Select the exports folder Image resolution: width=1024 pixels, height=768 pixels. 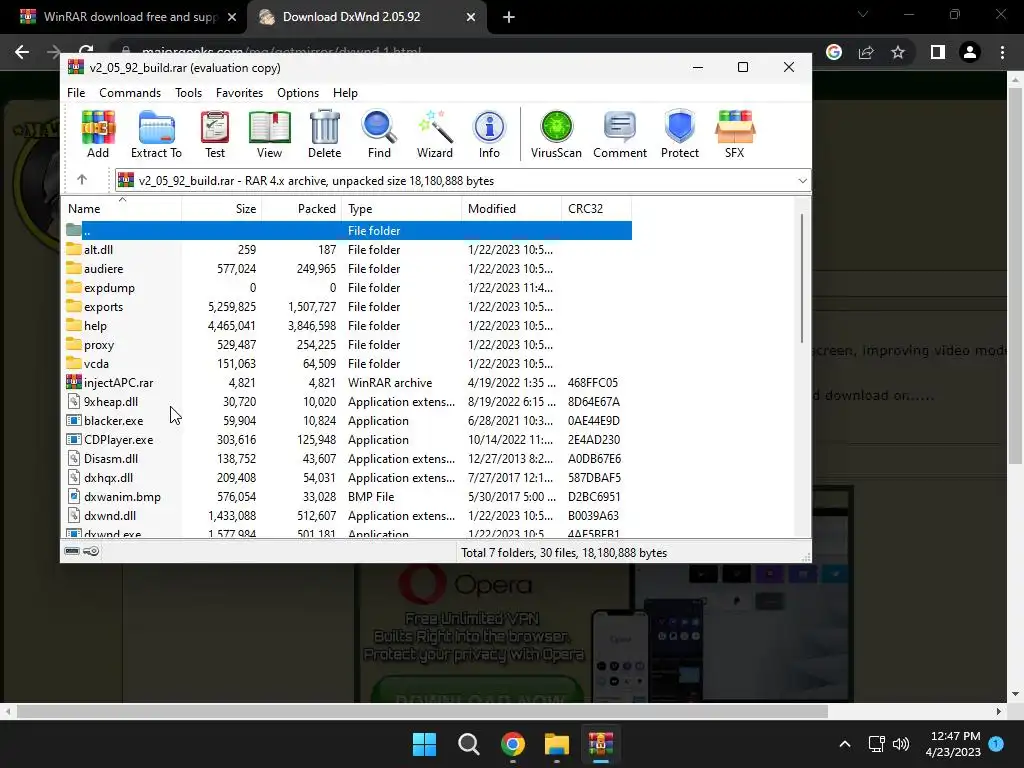pyautogui.click(x=103, y=306)
